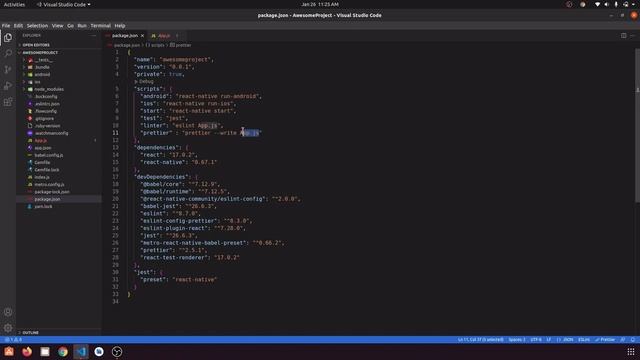
Task: Click the split editor right icon
Action: [624, 36]
